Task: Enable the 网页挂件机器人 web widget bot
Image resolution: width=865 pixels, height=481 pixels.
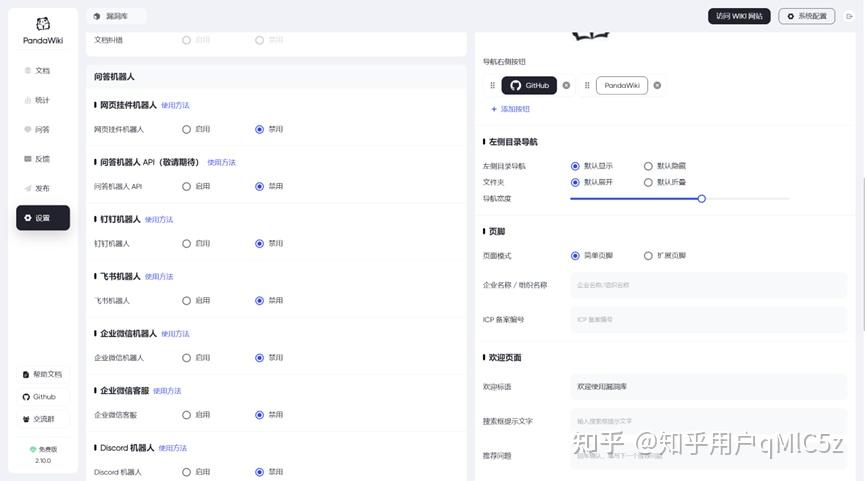Action: pyautogui.click(x=187, y=129)
